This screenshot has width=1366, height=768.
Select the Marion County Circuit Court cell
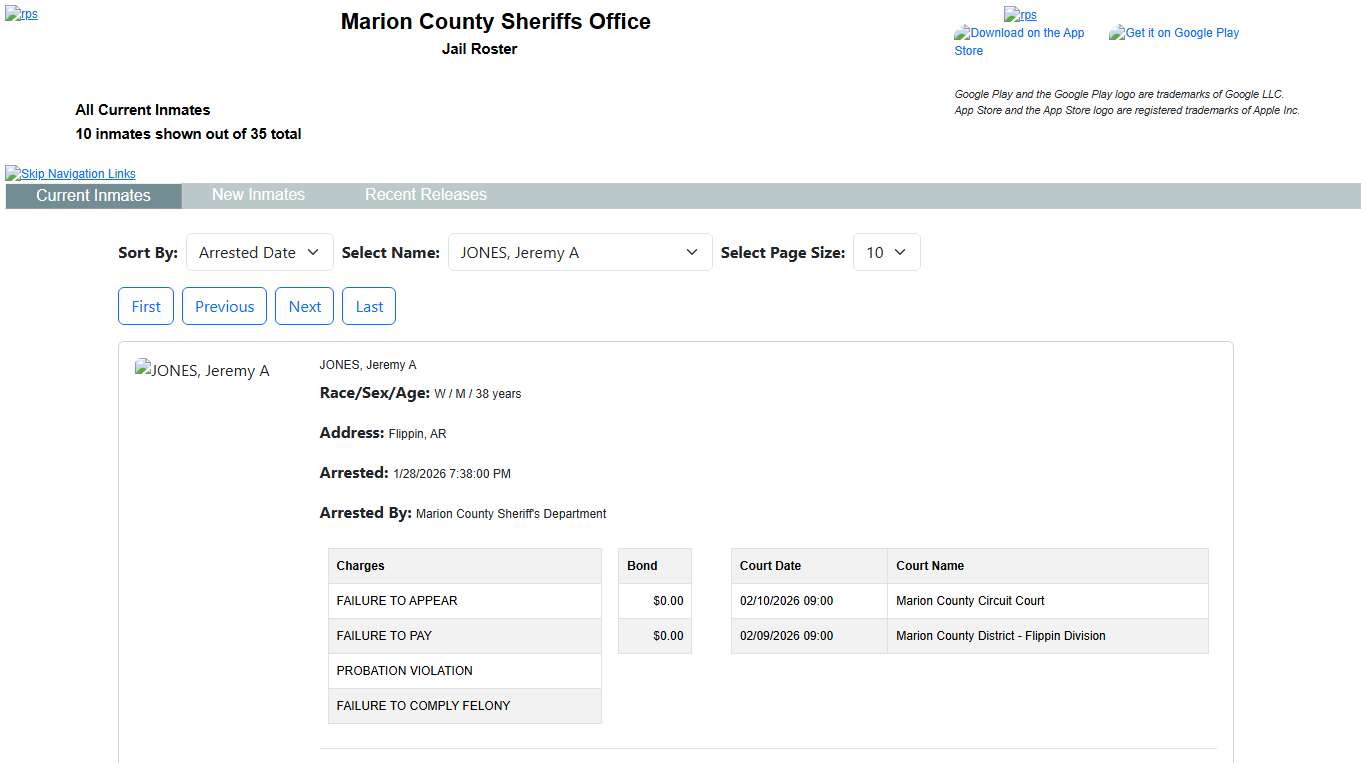coord(1046,601)
